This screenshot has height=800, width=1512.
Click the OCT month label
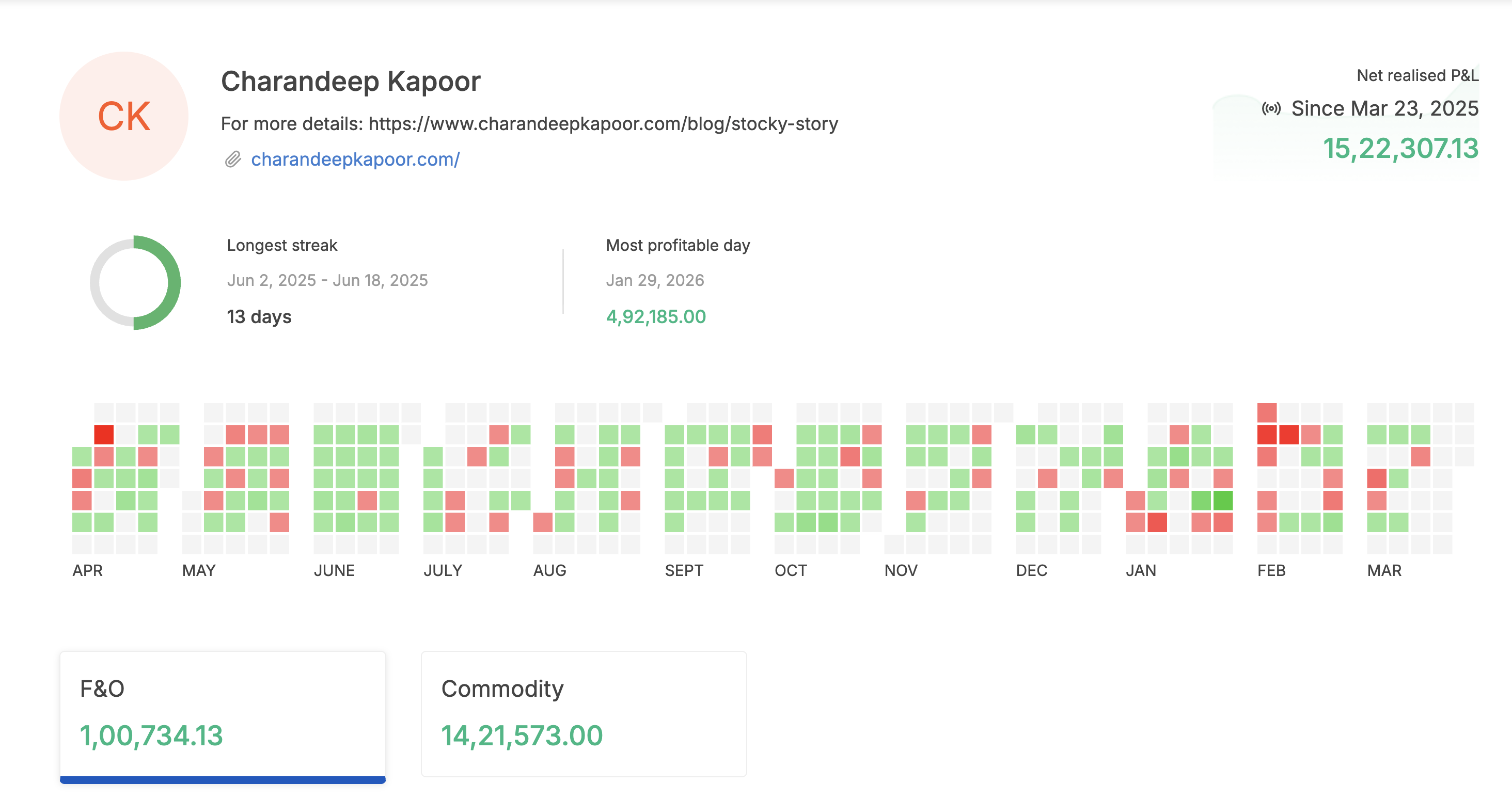791,570
